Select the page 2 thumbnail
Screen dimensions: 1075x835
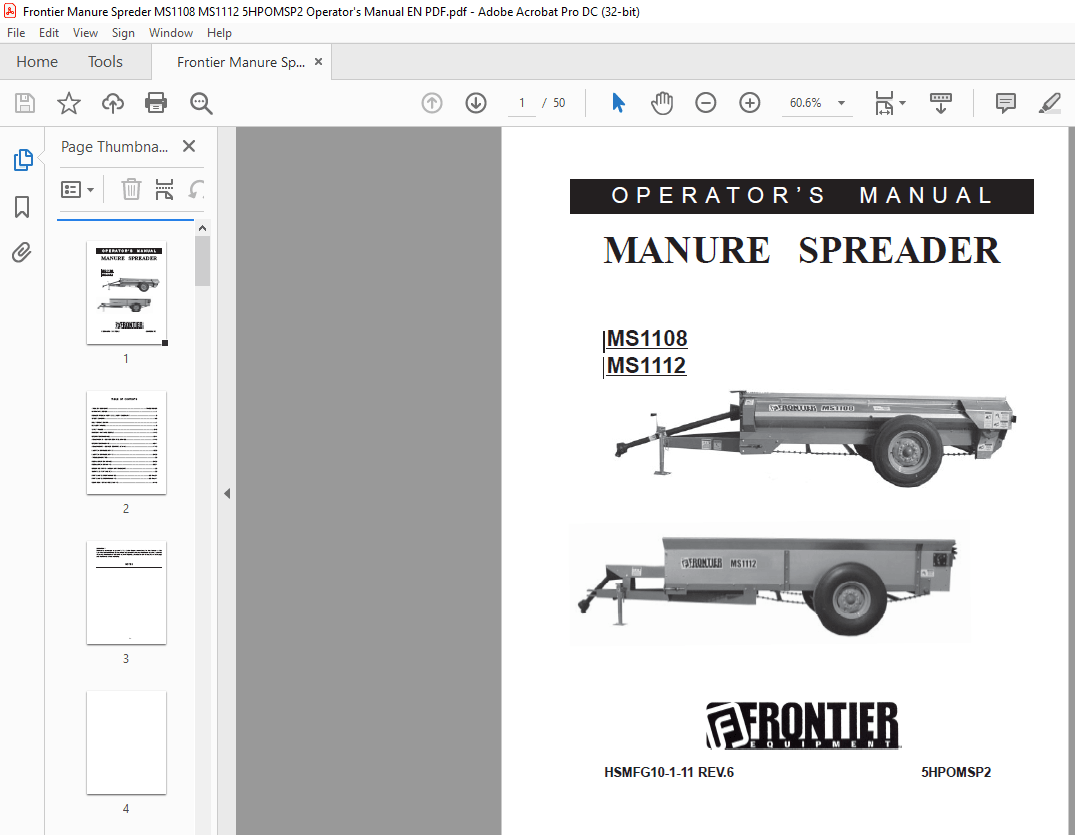pos(126,443)
